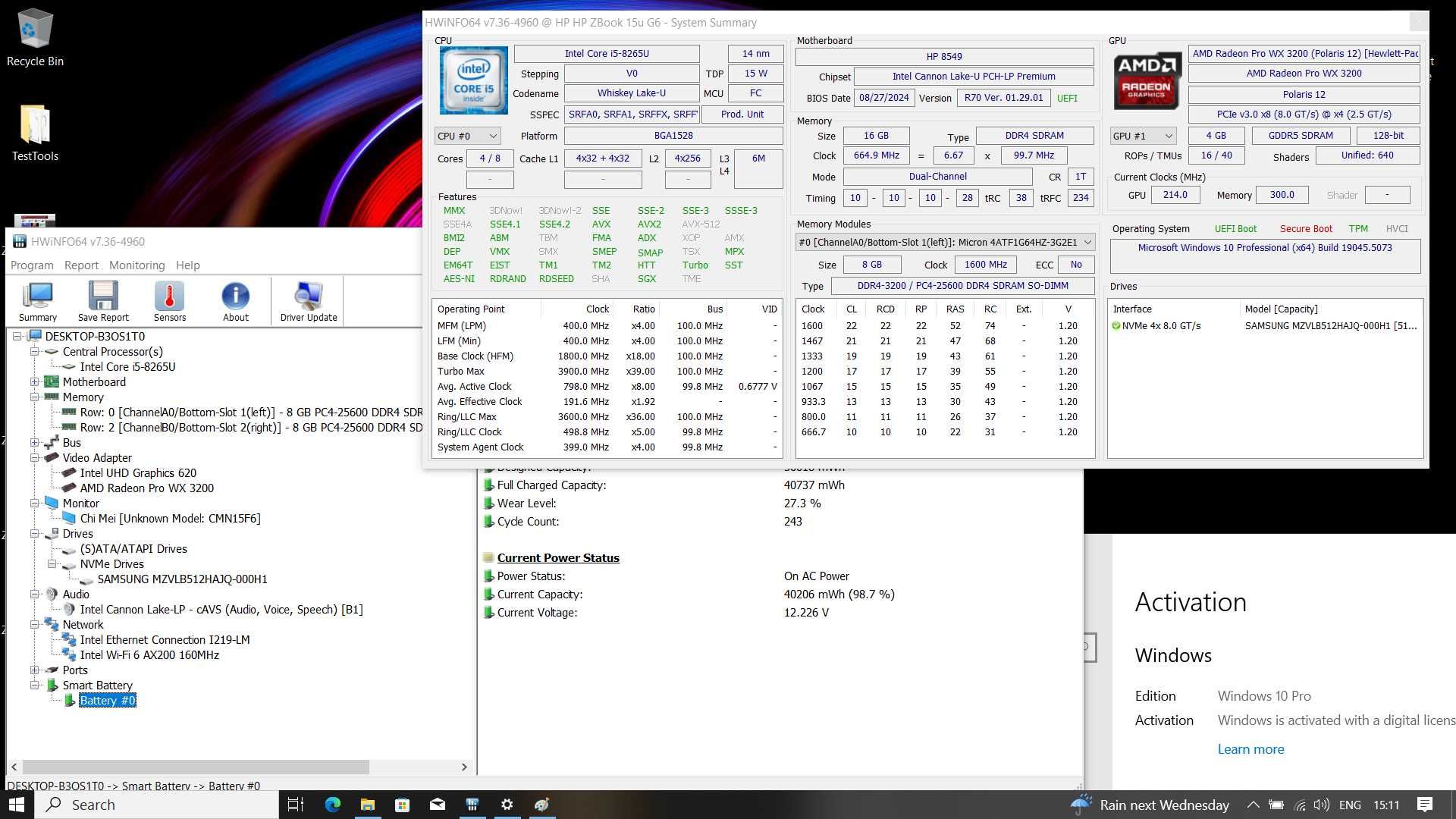Collapse the NVMe Drives node
Screen dimensions: 1456x819
(52, 563)
